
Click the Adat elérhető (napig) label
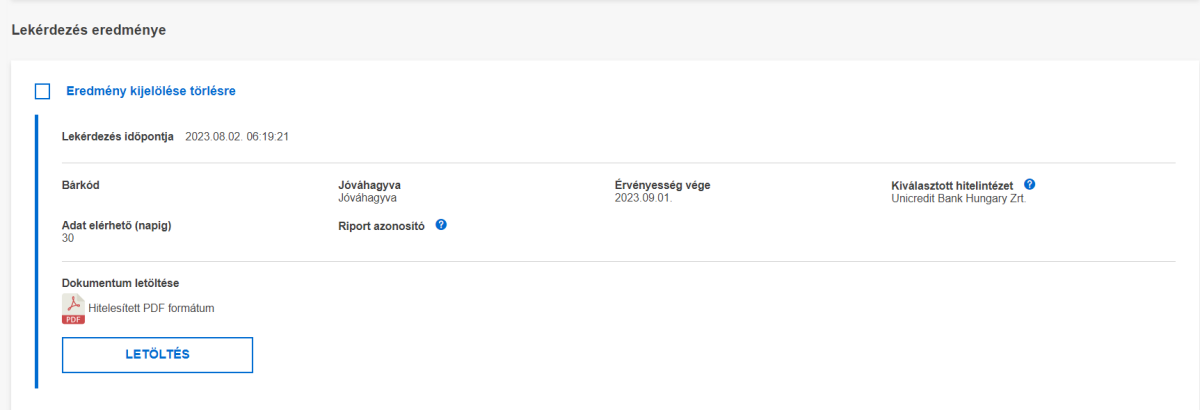click(117, 226)
